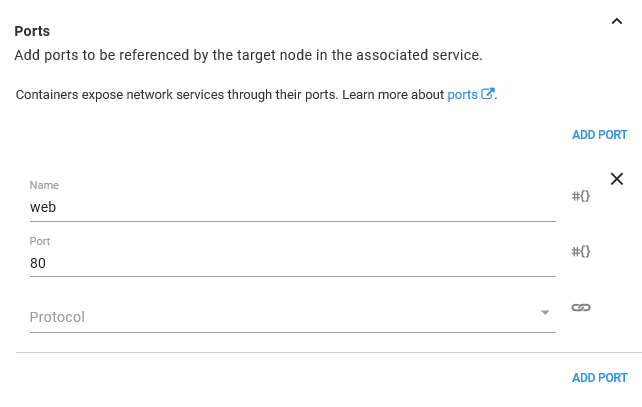642x407 pixels.
Task: Toggle expression icon for Port field
Action: point(581,252)
